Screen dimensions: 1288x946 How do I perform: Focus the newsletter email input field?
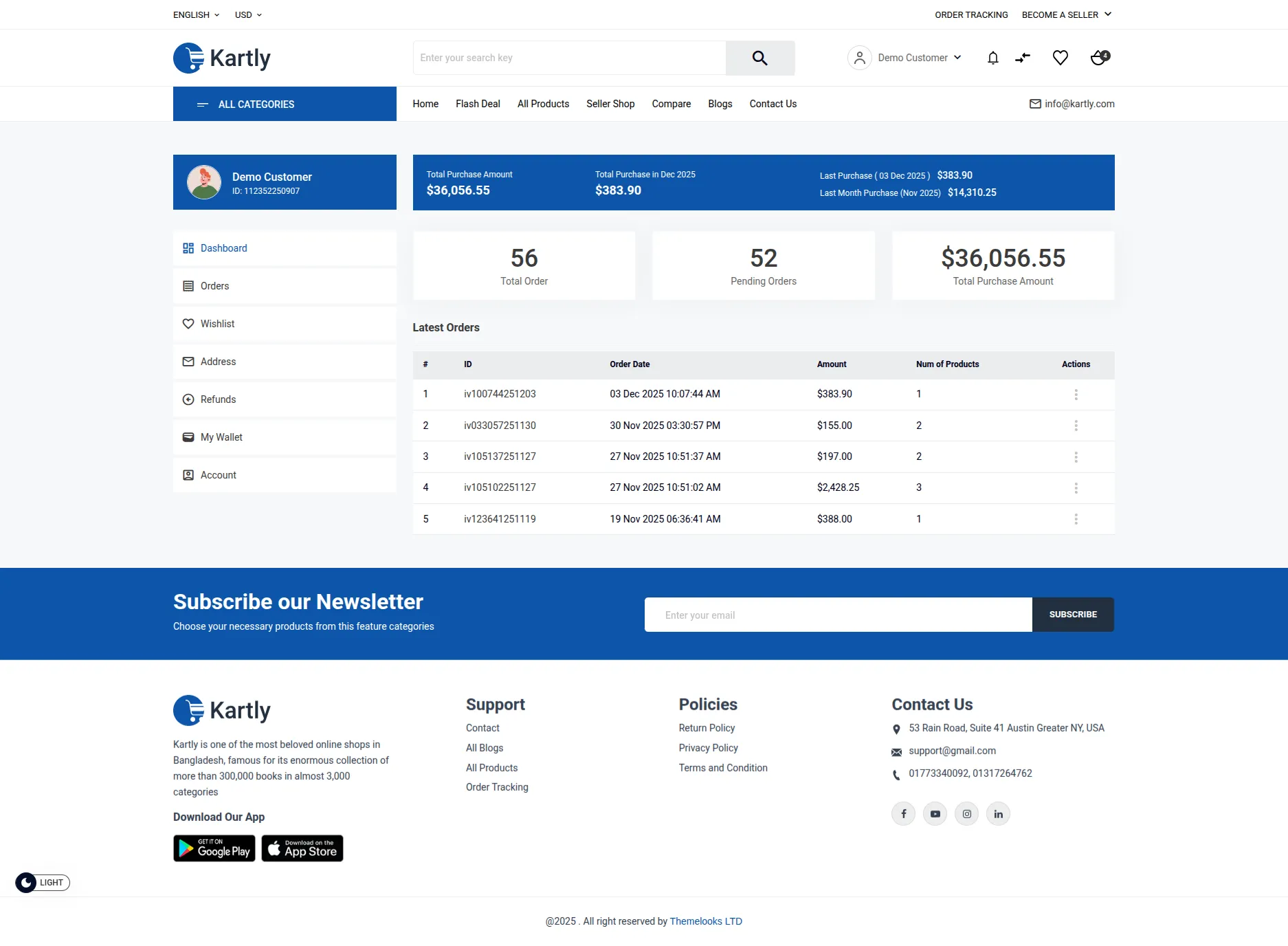pyautogui.click(x=838, y=615)
